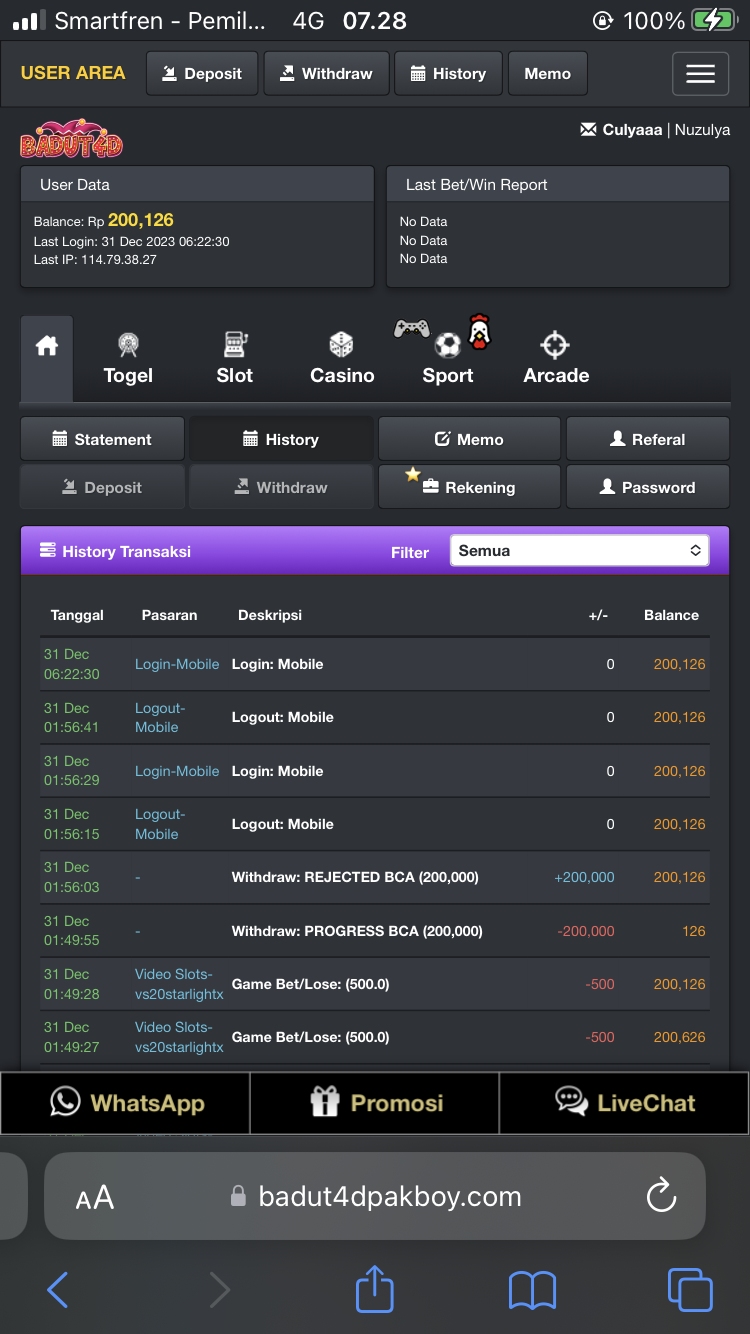This screenshot has height=1334, width=750.
Task: Click the top Withdraw button
Action: [326, 74]
